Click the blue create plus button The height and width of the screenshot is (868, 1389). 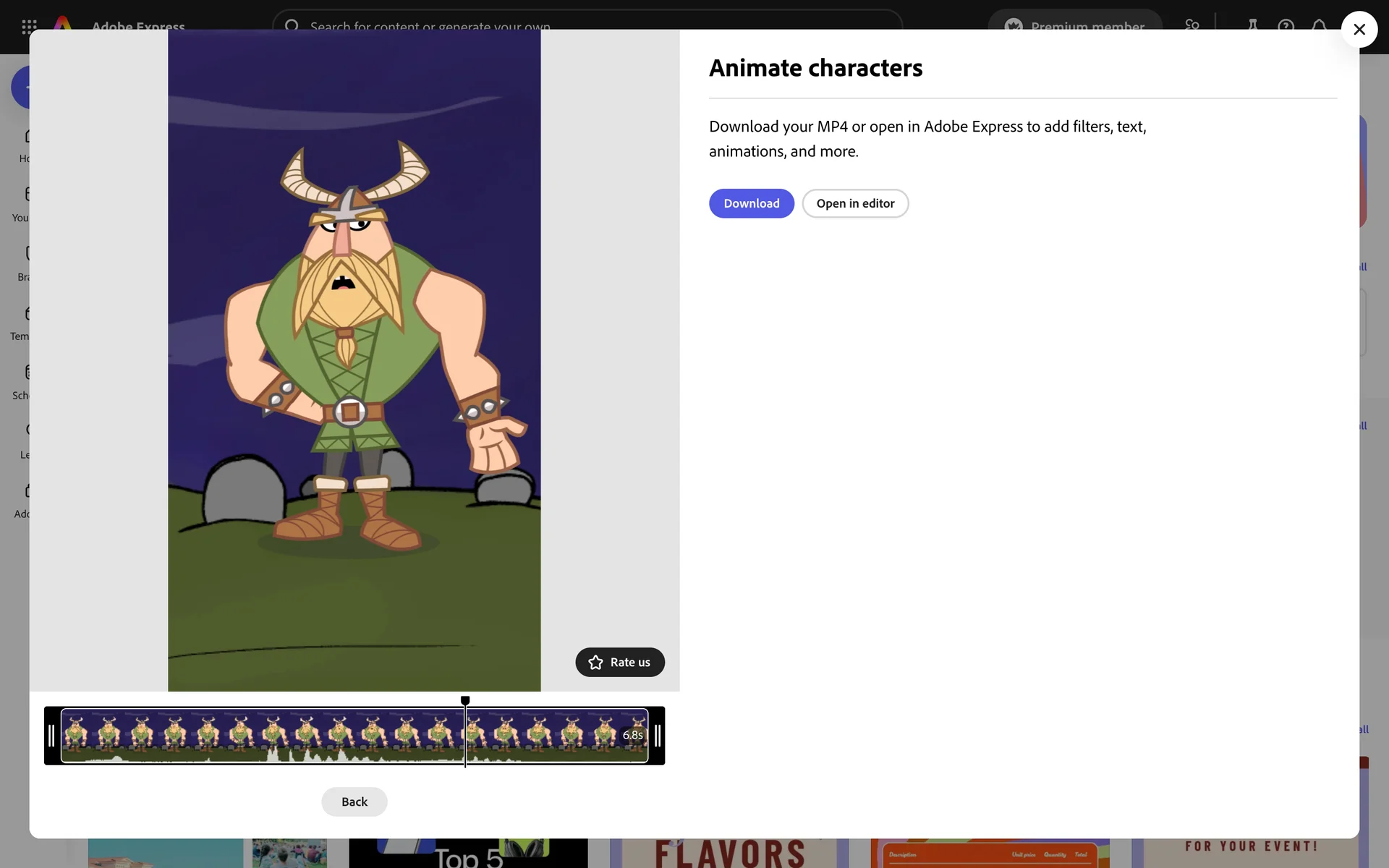pos(22,88)
